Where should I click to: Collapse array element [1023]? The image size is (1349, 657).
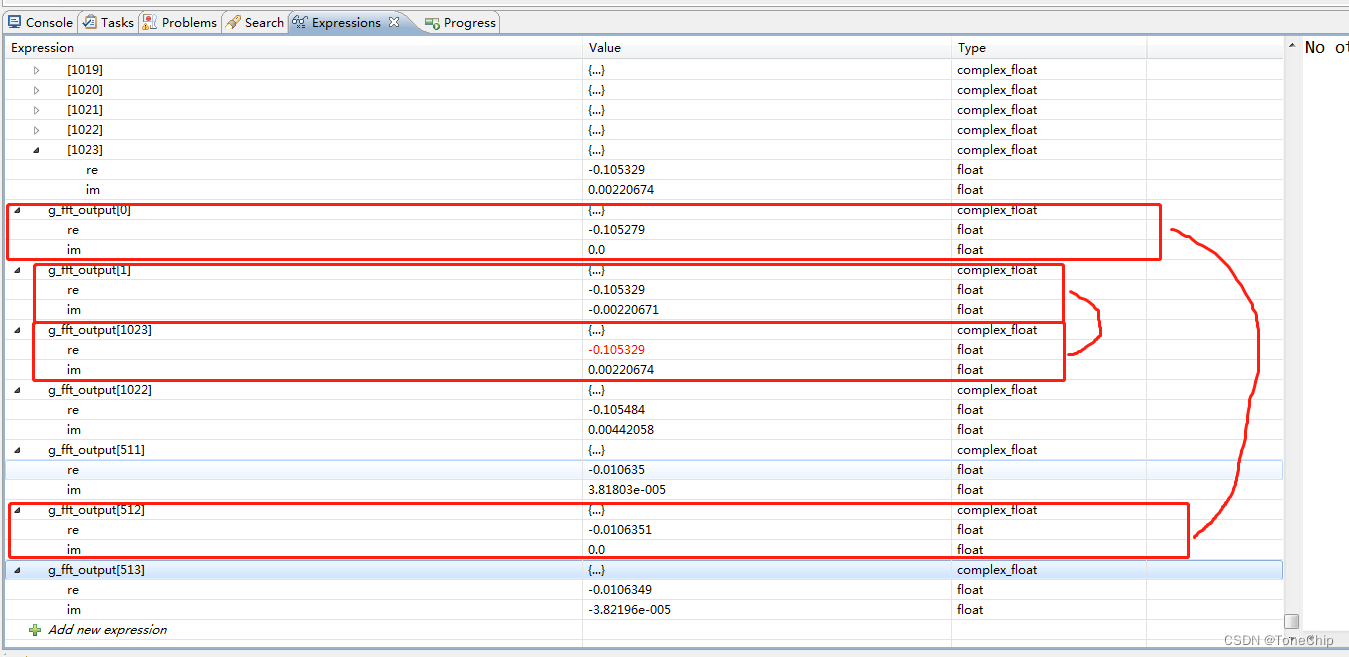(37, 150)
